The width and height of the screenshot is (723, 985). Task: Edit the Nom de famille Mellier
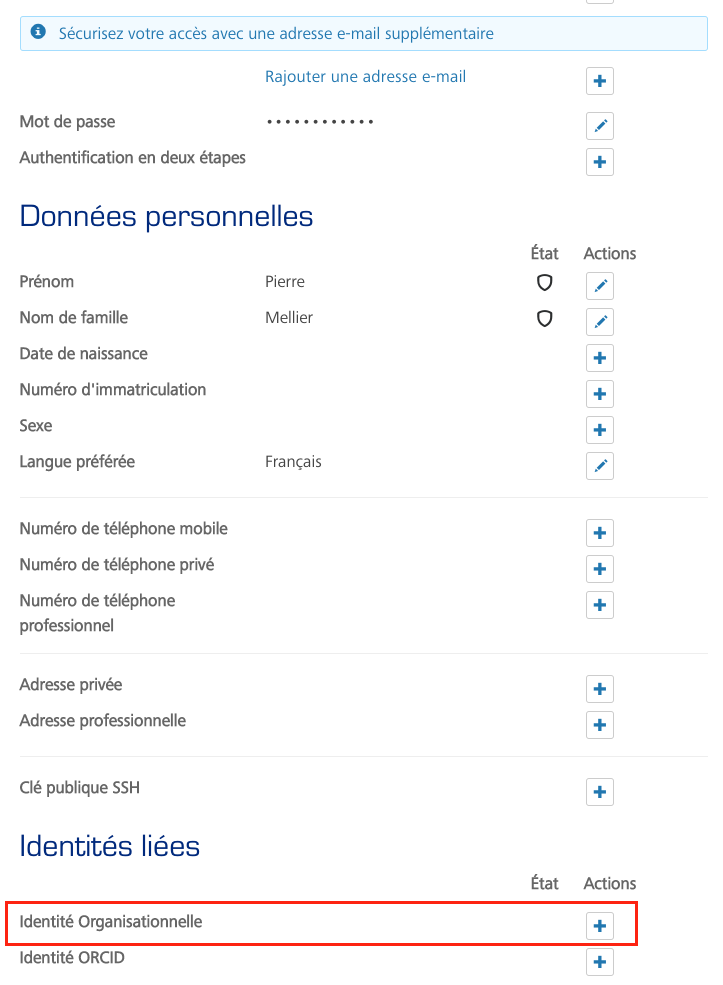coord(599,322)
